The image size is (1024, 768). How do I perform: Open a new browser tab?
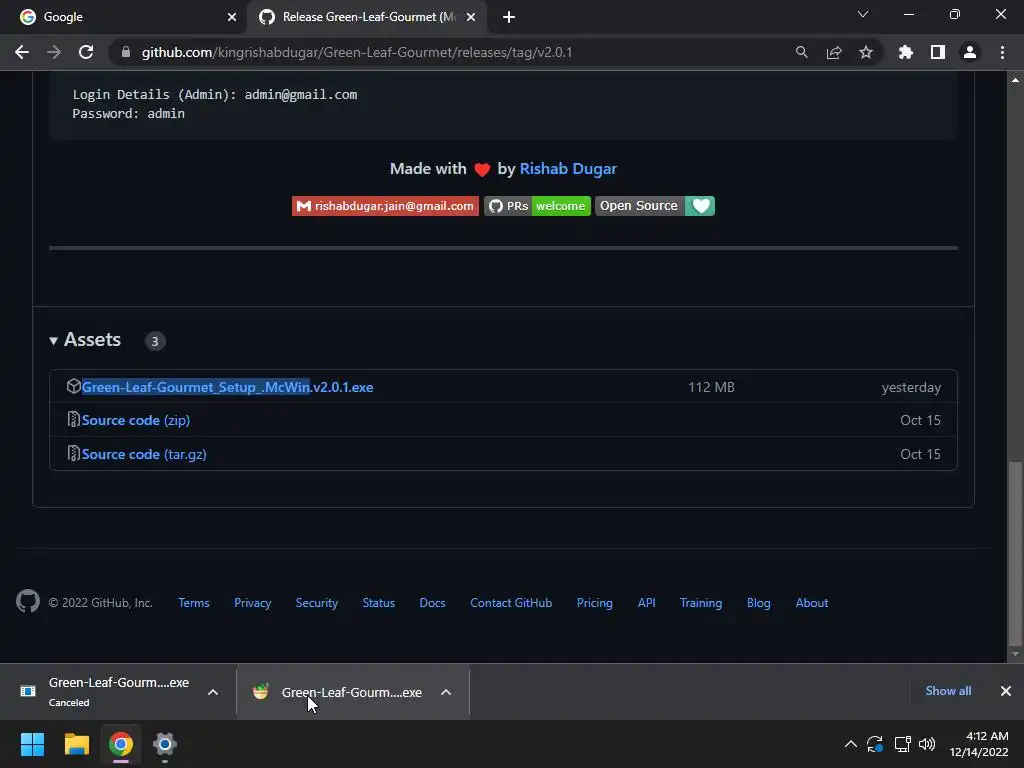pyautogui.click(x=509, y=17)
